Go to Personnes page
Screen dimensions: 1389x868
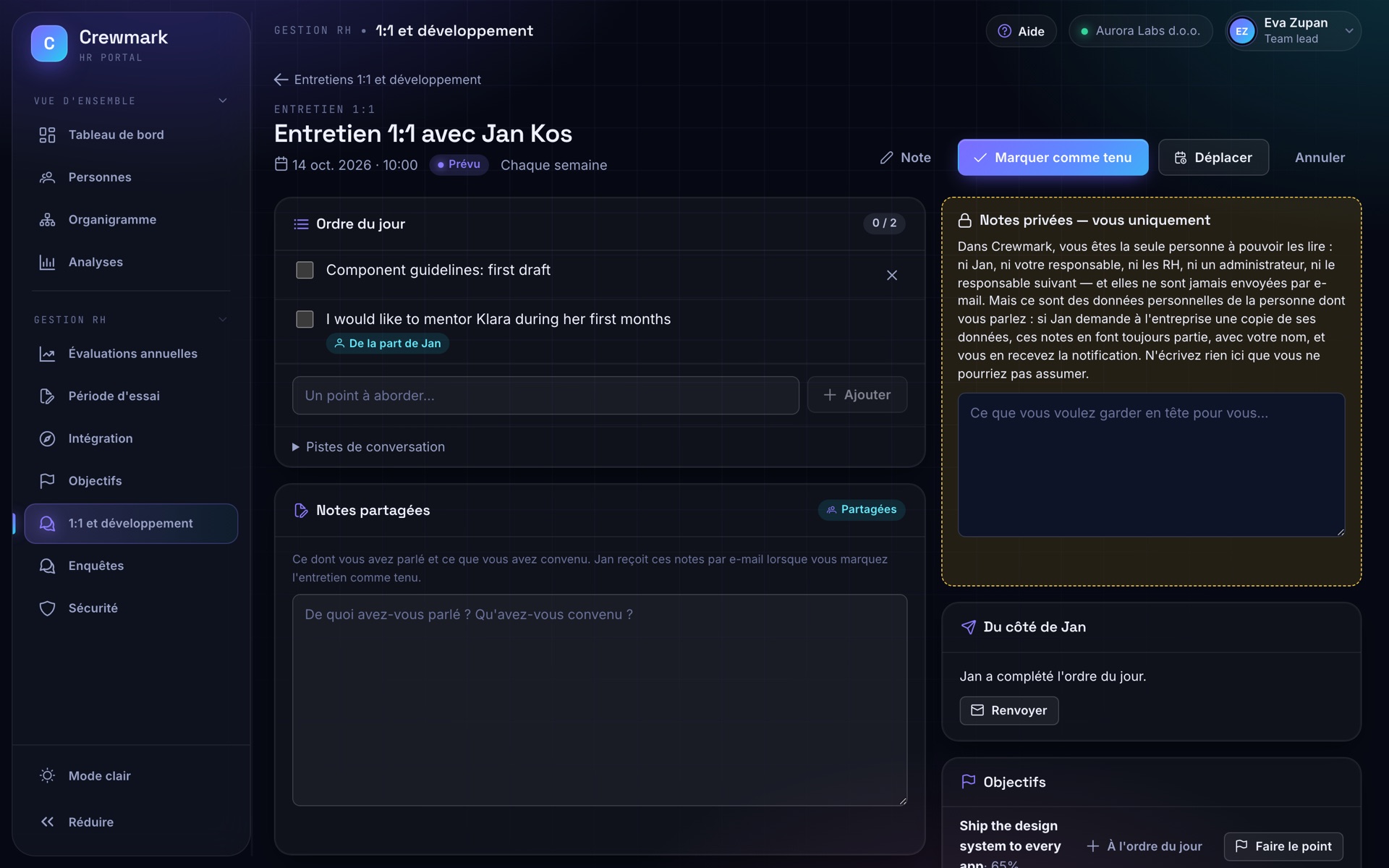point(131,177)
